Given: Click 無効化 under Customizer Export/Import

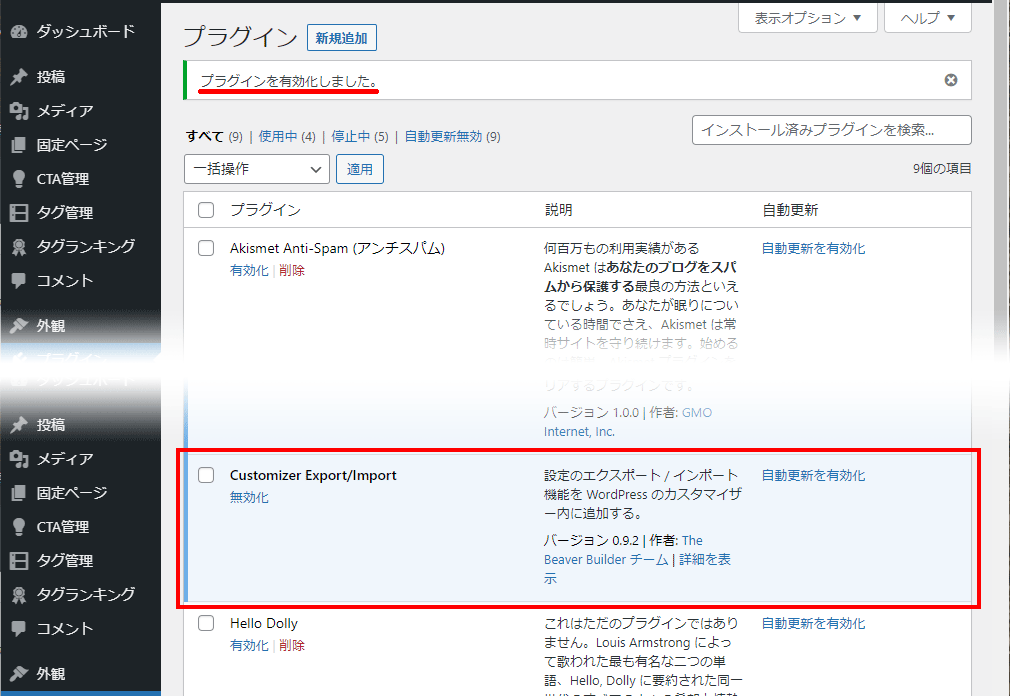Looking at the screenshot, I should (249, 497).
